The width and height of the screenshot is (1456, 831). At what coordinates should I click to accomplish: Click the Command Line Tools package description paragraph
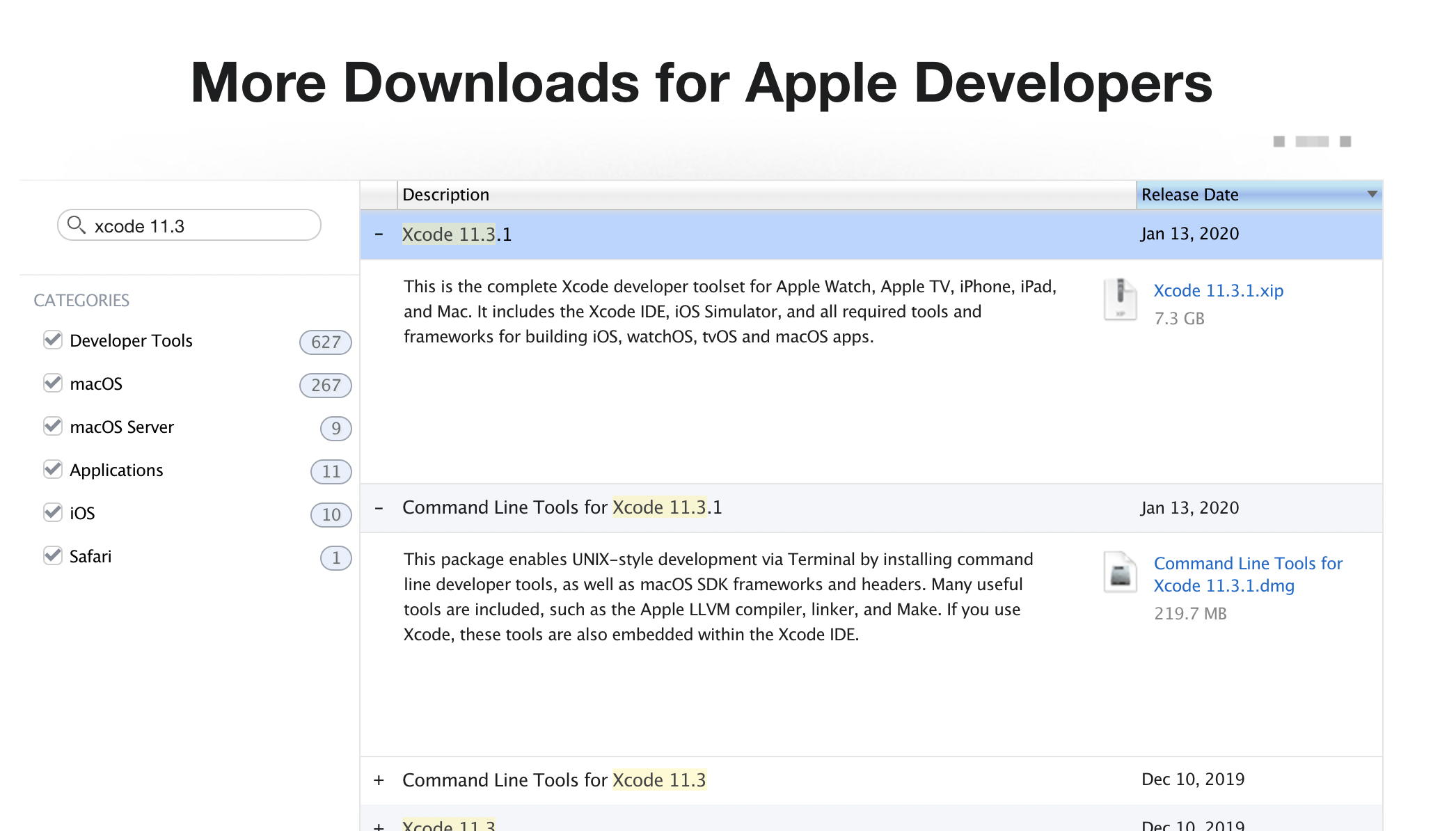[x=718, y=597]
